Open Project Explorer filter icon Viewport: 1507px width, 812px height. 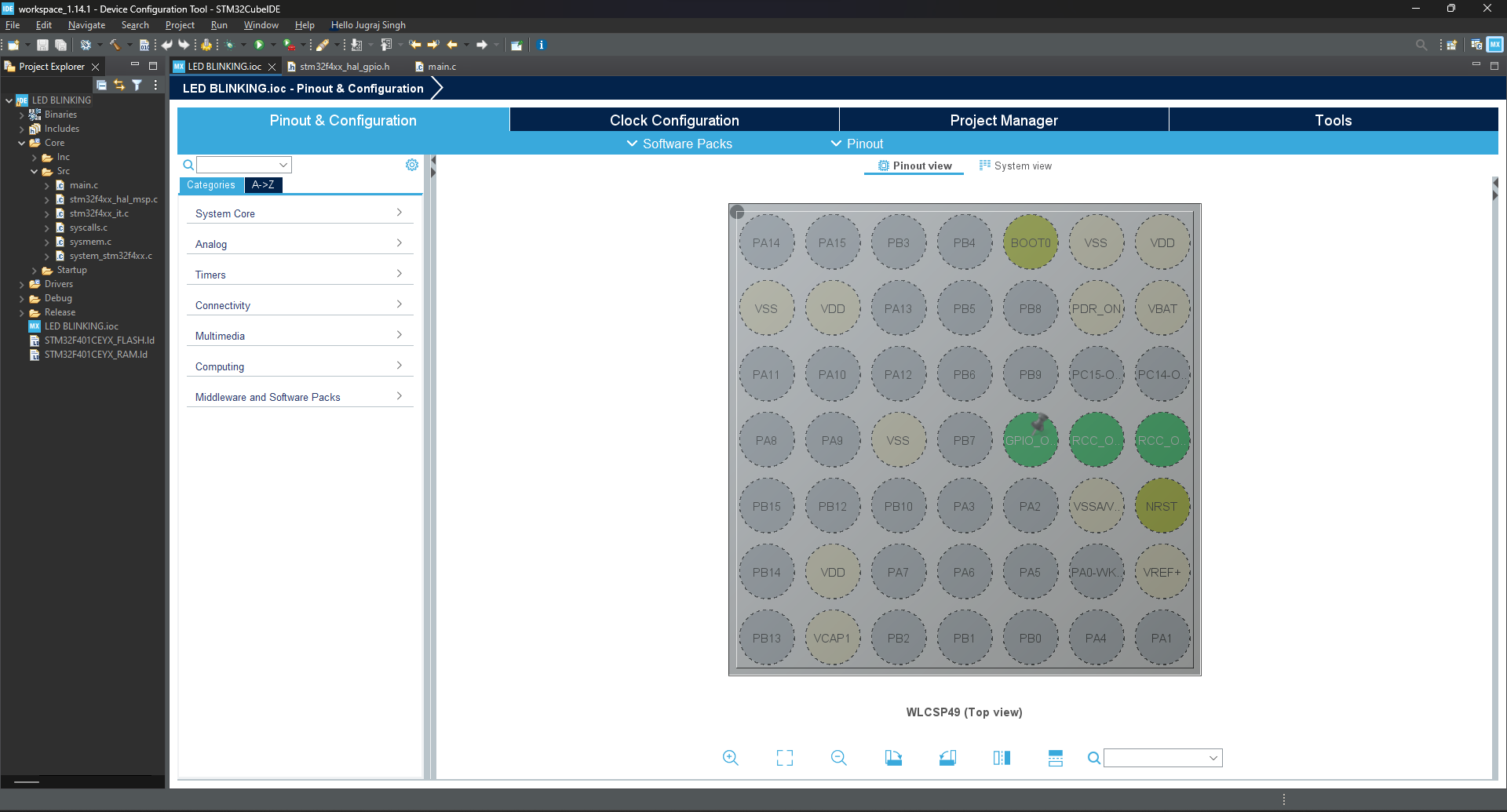tap(137, 85)
